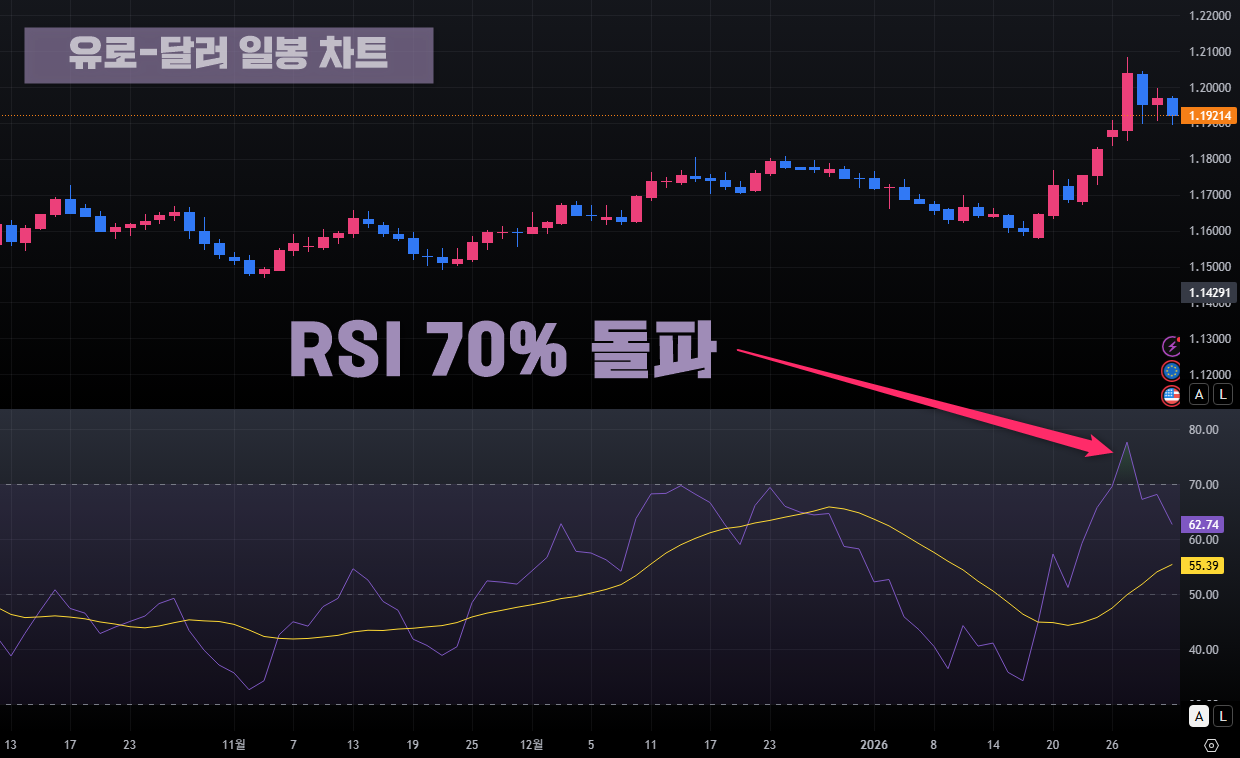
Task: Click the orange 1.19214 current price label
Action: [x=1208, y=116]
